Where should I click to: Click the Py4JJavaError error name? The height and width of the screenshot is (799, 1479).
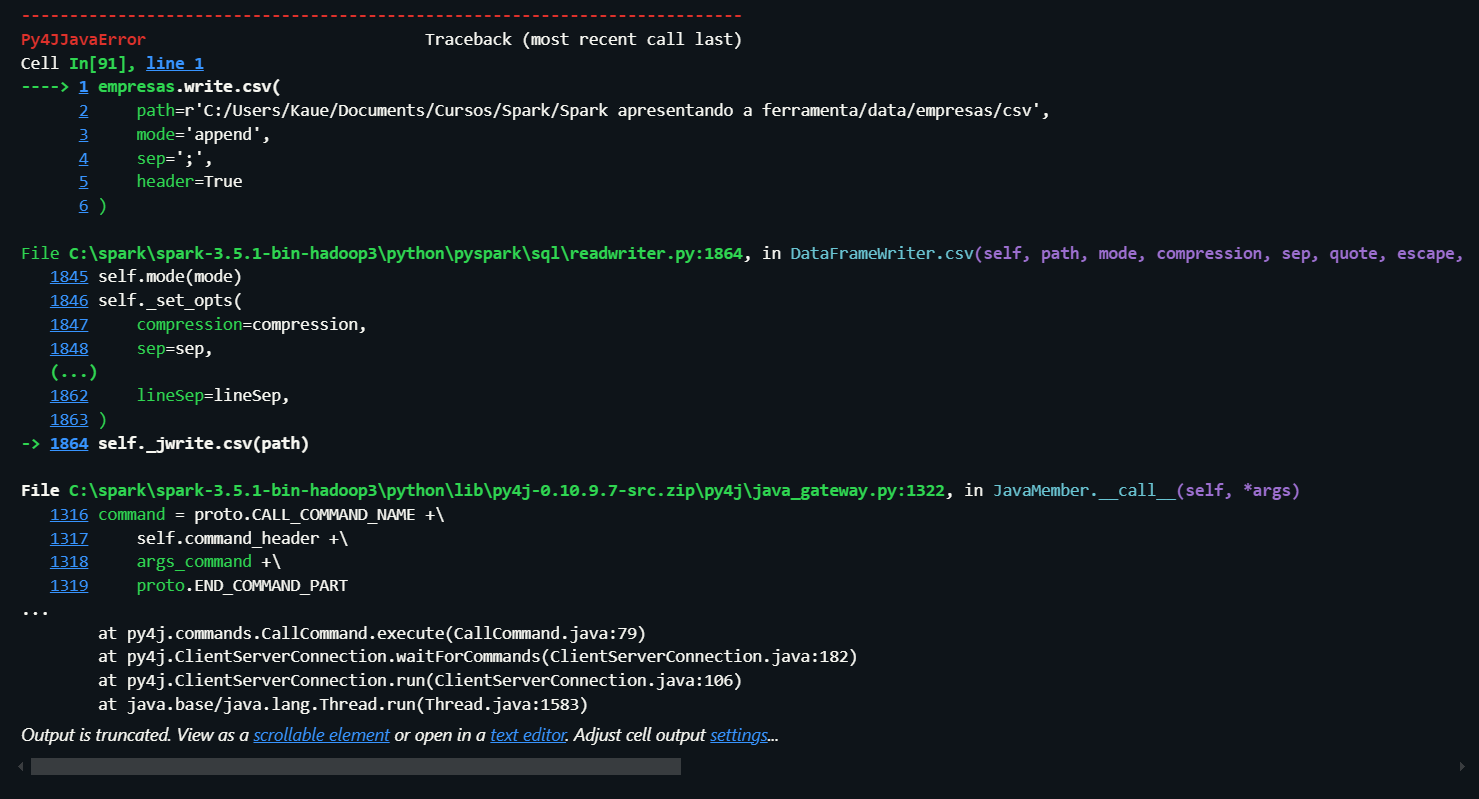[x=83, y=39]
